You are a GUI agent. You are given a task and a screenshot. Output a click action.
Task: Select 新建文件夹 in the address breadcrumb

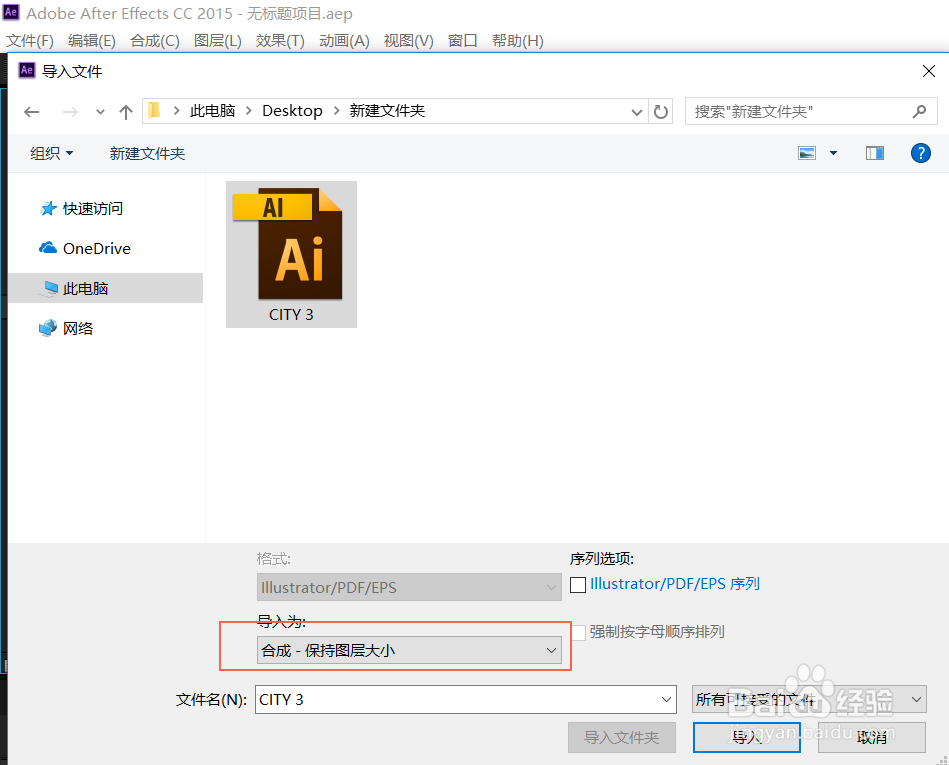[387, 111]
